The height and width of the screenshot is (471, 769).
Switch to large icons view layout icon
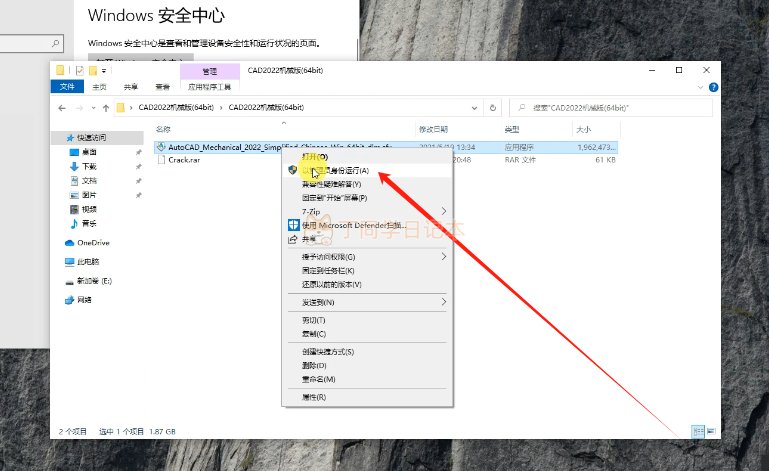click(x=711, y=431)
